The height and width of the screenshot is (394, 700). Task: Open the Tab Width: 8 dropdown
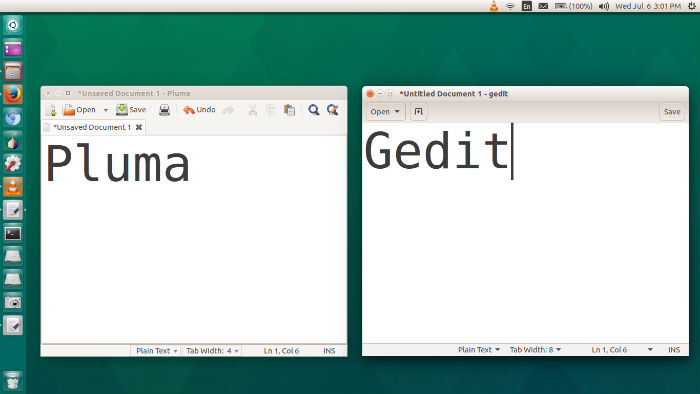coord(535,350)
